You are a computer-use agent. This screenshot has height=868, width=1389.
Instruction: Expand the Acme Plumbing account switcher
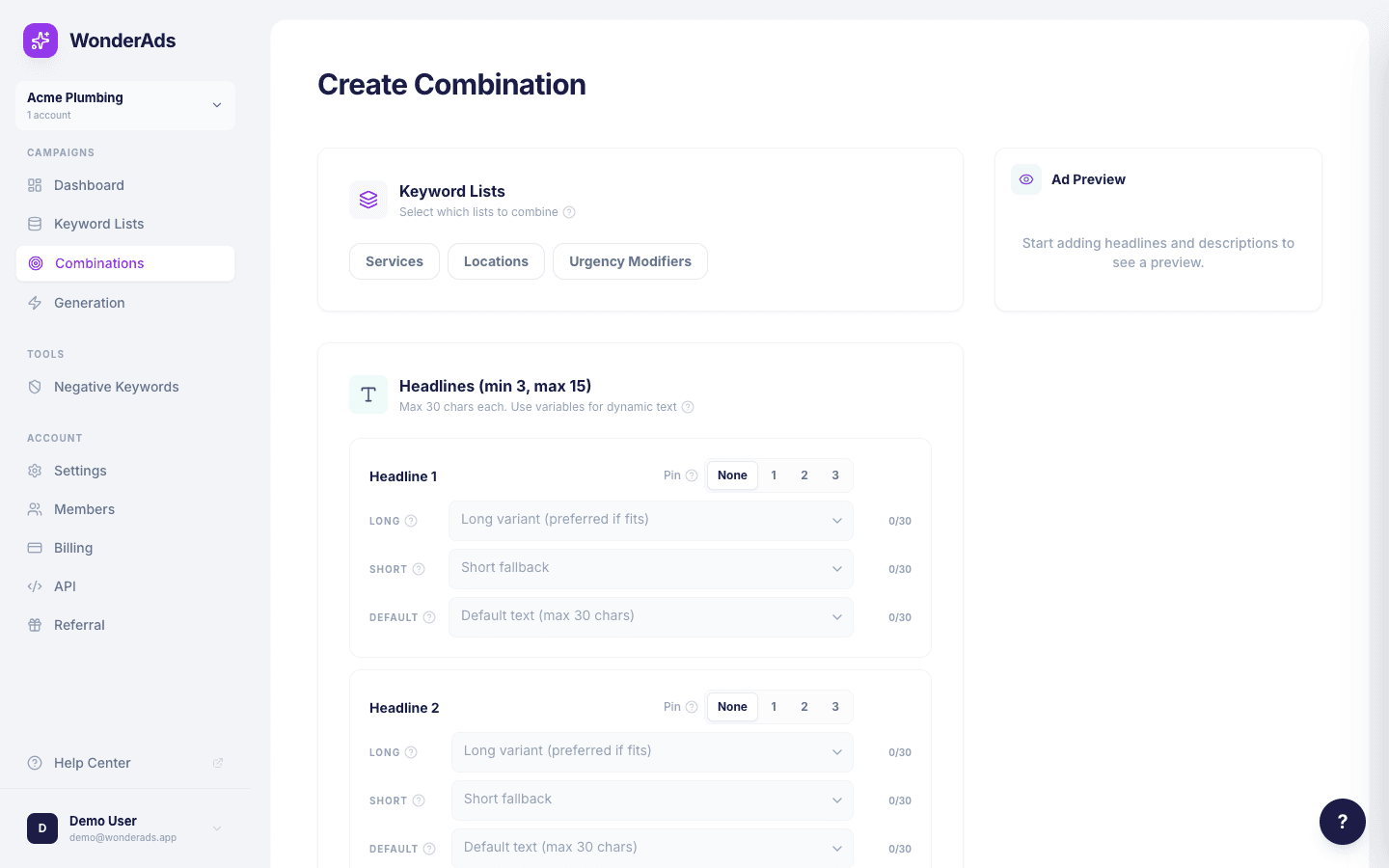pos(125,104)
